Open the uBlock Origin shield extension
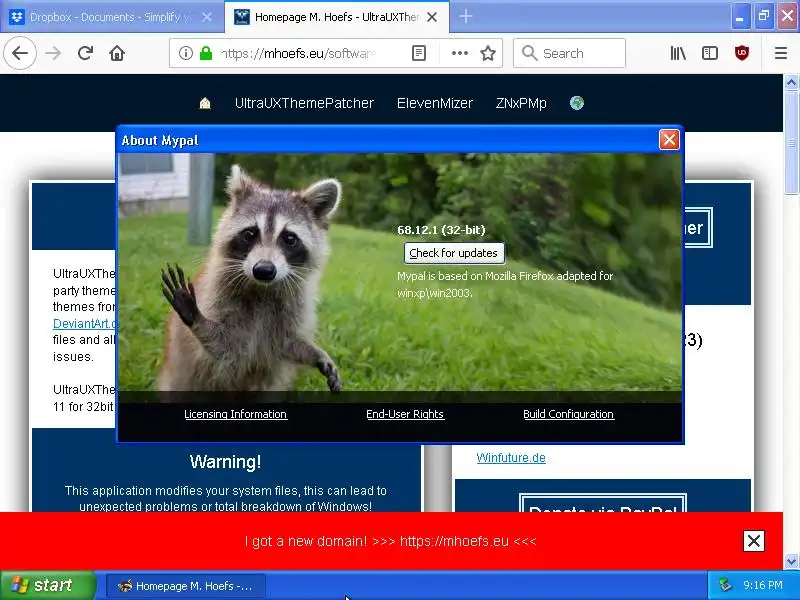 pyautogui.click(x=742, y=53)
